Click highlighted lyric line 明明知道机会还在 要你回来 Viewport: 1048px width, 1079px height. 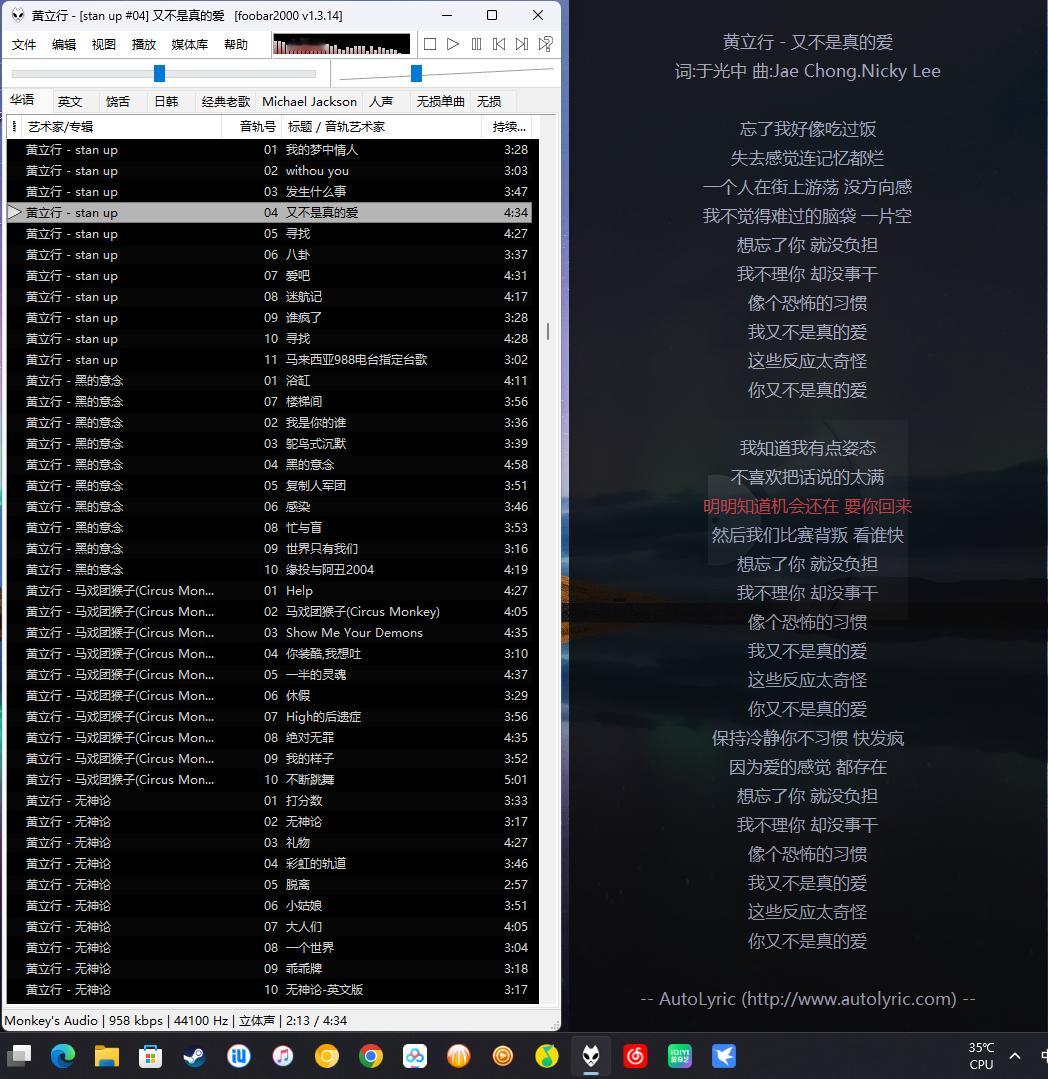tap(807, 506)
